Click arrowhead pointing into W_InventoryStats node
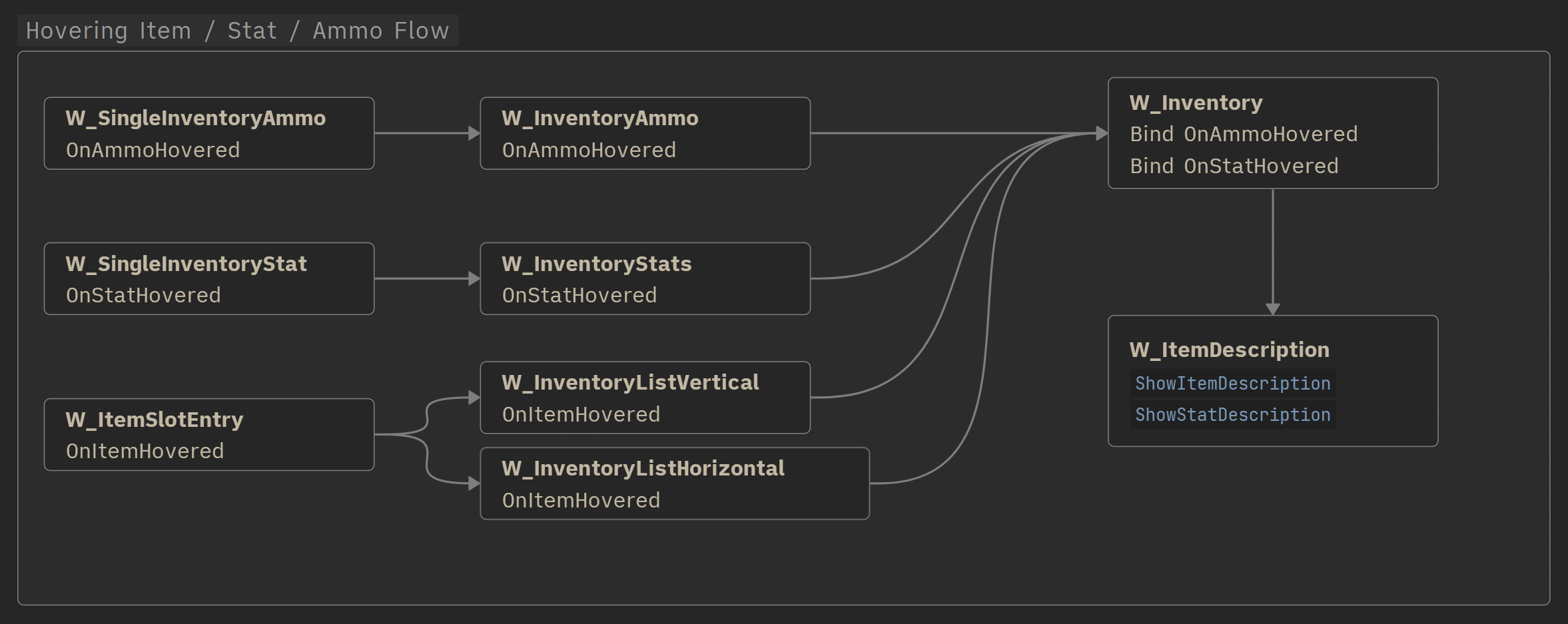This screenshot has height=624, width=1568. [474, 278]
